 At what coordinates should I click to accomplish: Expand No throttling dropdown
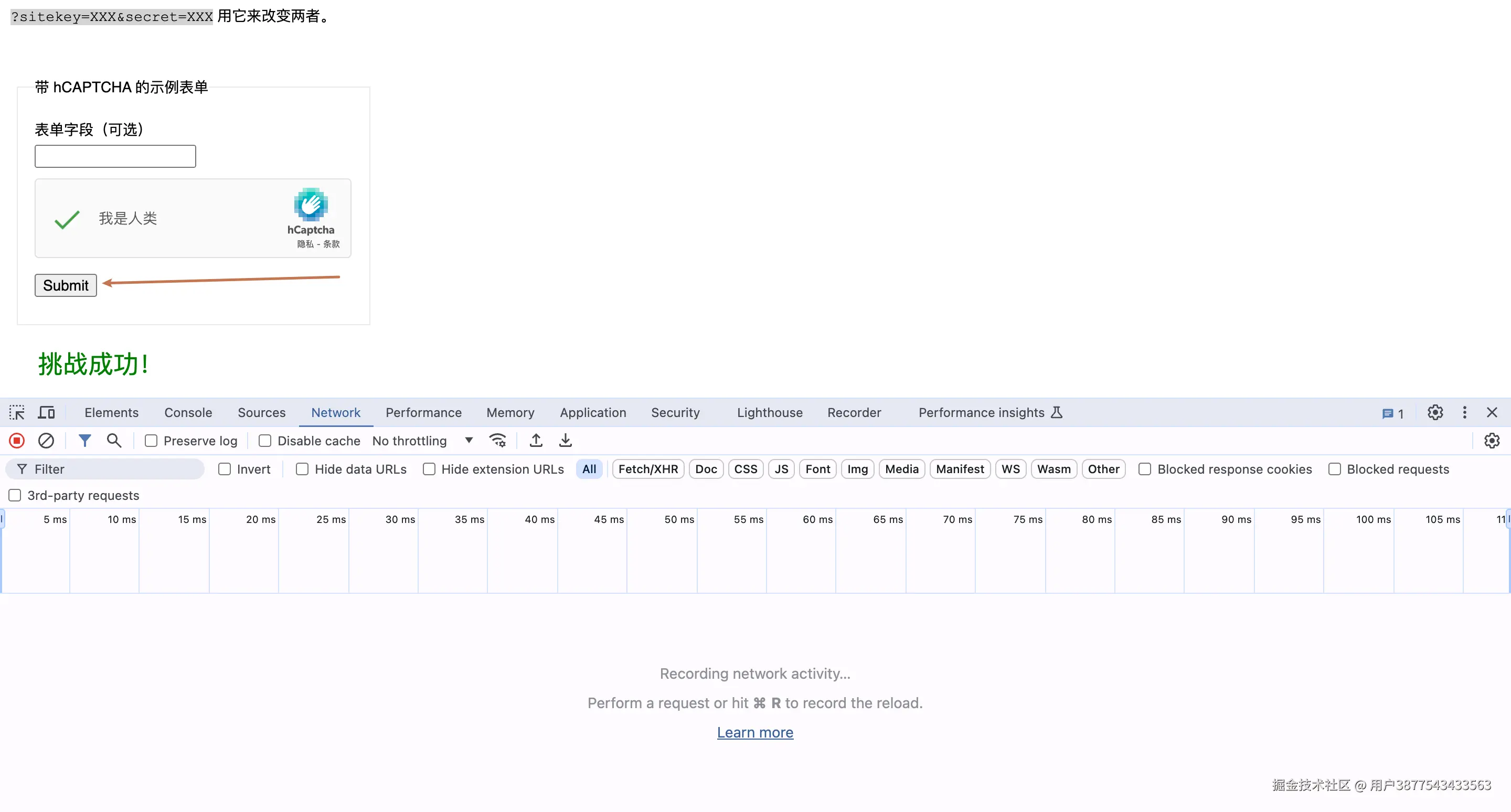coord(422,441)
